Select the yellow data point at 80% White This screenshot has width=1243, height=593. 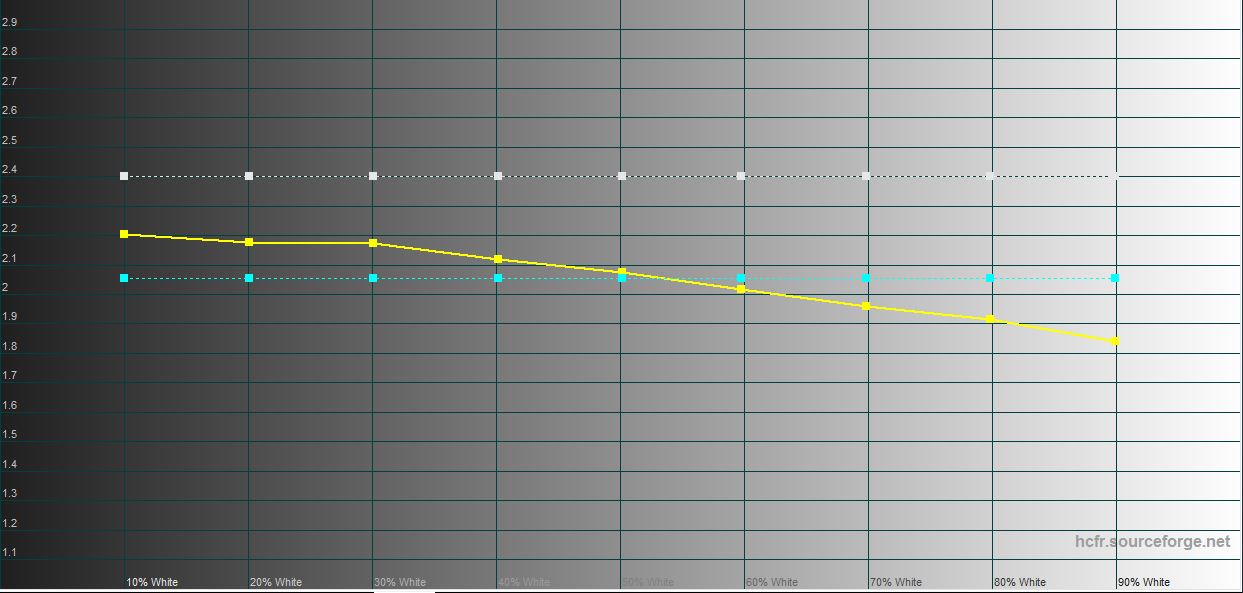pos(990,319)
